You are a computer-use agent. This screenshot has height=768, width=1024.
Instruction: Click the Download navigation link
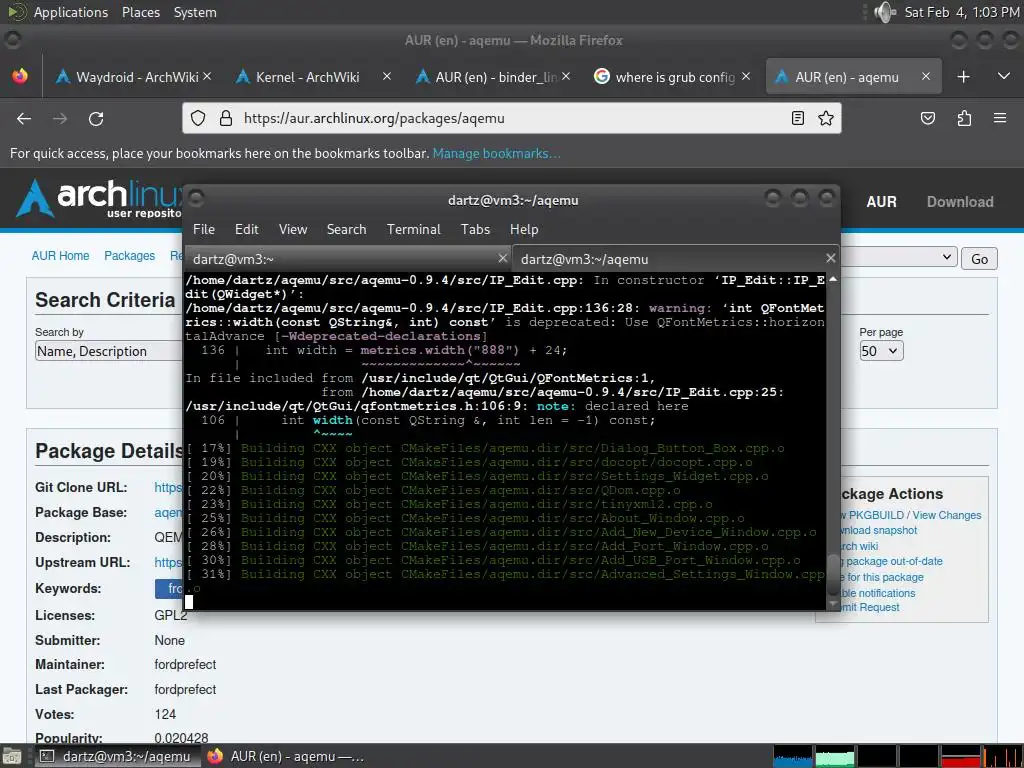click(960, 202)
